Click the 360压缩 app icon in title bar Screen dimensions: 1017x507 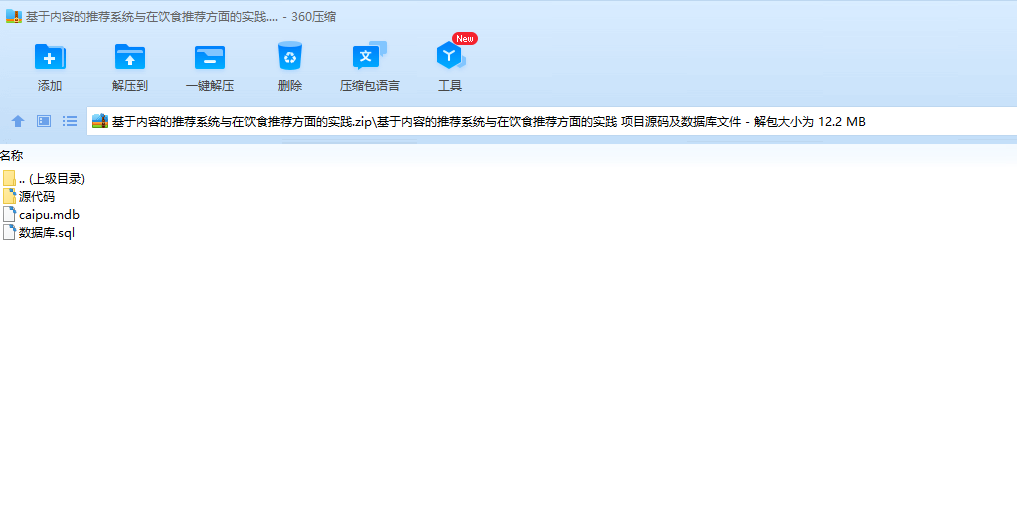[x=14, y=17]
